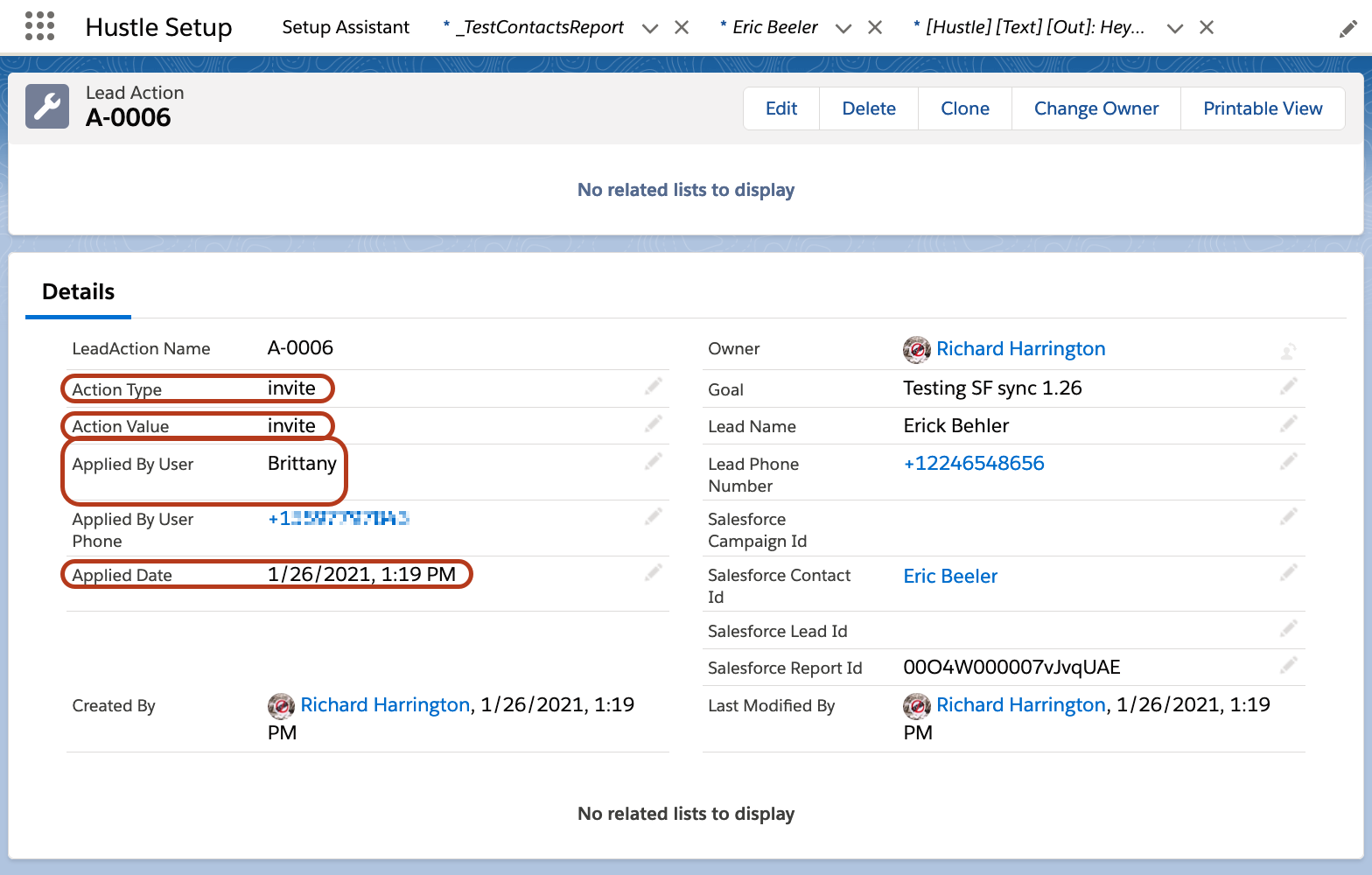Click the pencil icon in the navigation bar
Image resolution: width=1372 pixels, height=875 pixels.
coord(1347,30)
